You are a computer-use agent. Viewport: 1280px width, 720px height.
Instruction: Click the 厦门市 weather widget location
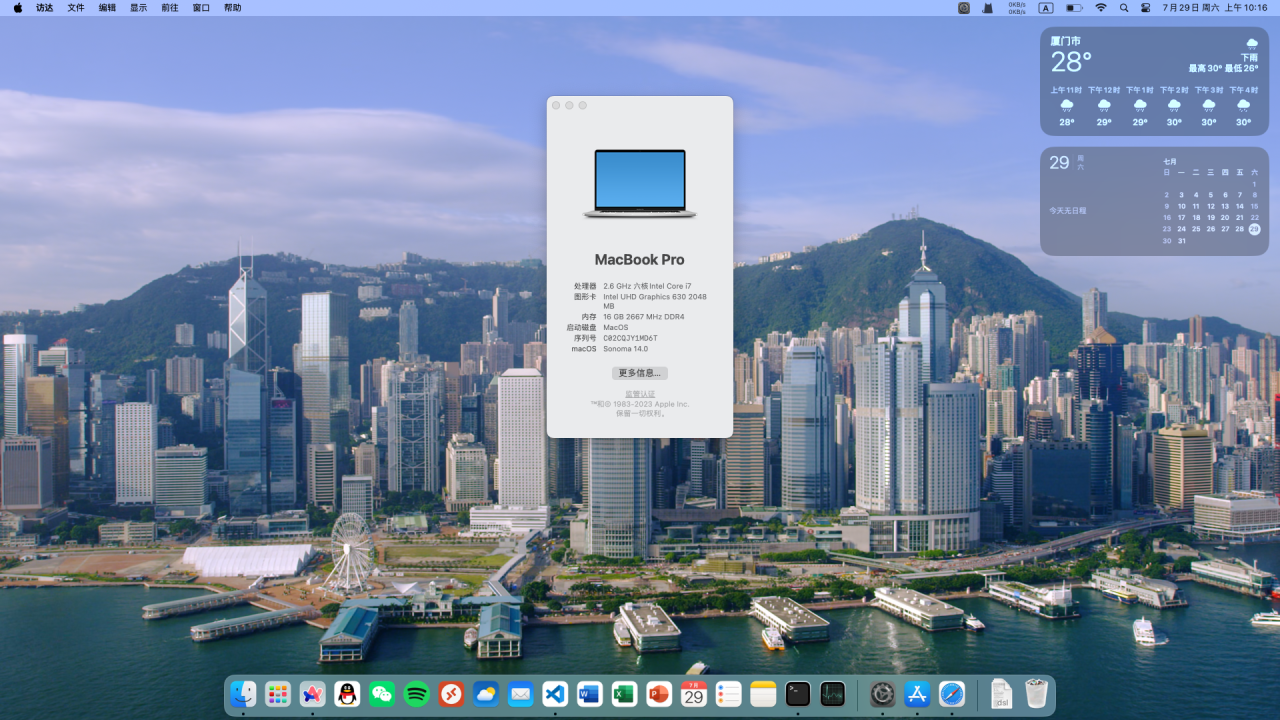[1065, 41]
